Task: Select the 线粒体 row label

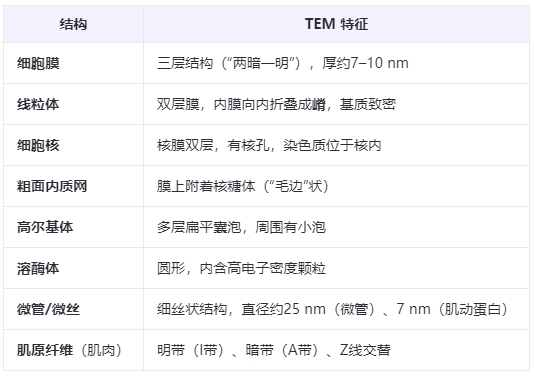Action: 38,104
